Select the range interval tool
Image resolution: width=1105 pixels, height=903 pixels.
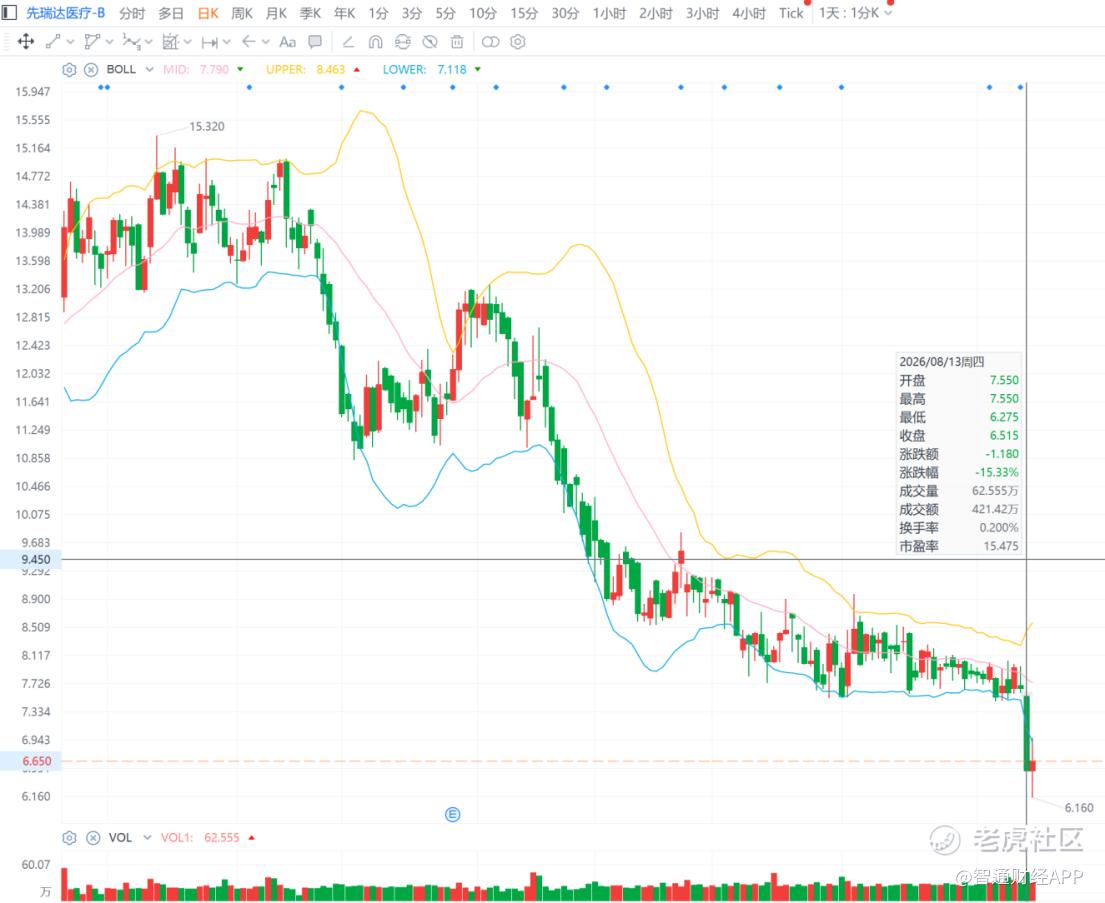click(209, 42)
